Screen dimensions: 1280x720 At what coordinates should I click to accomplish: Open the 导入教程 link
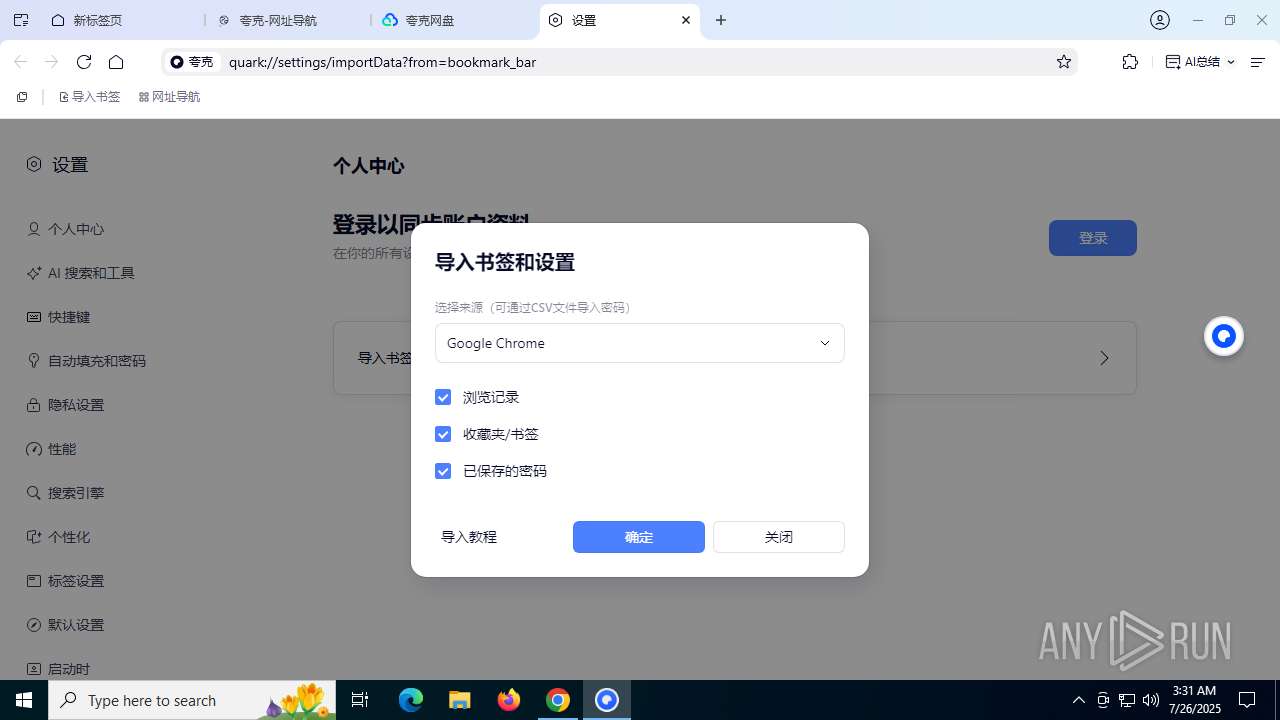click(469, 537)
